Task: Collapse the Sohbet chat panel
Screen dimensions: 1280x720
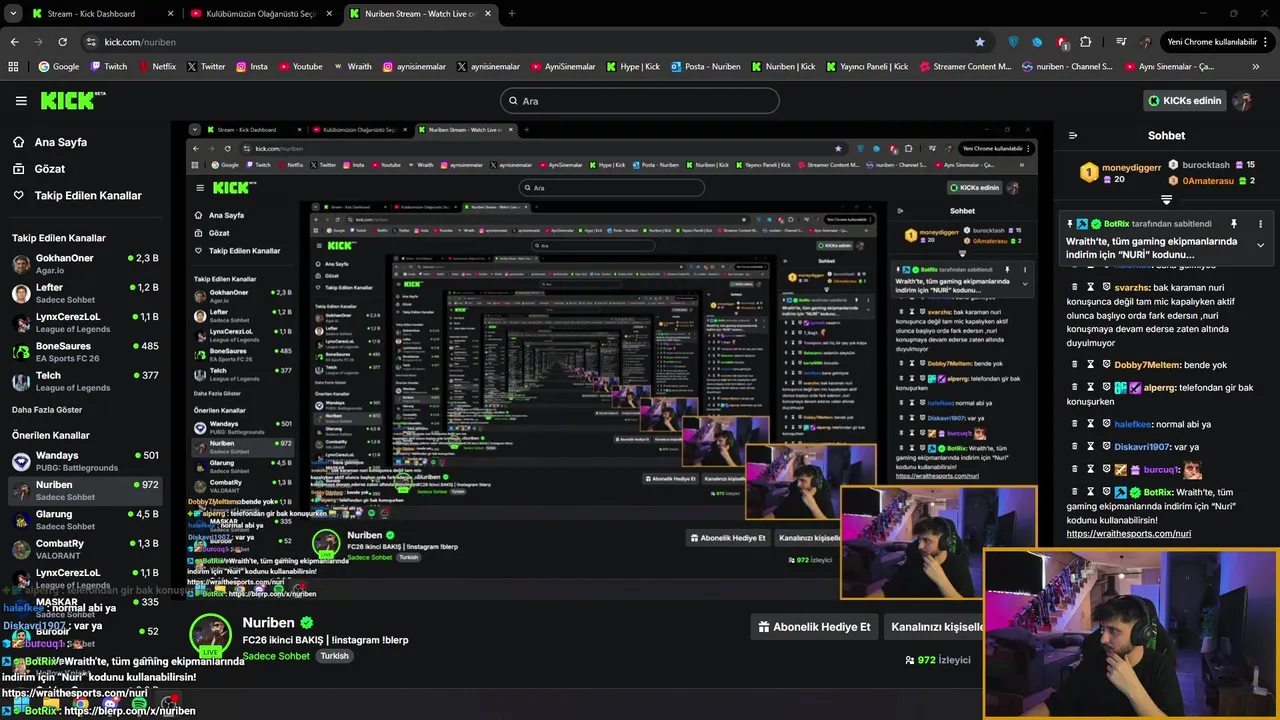Action: [x=1073, y=135]
